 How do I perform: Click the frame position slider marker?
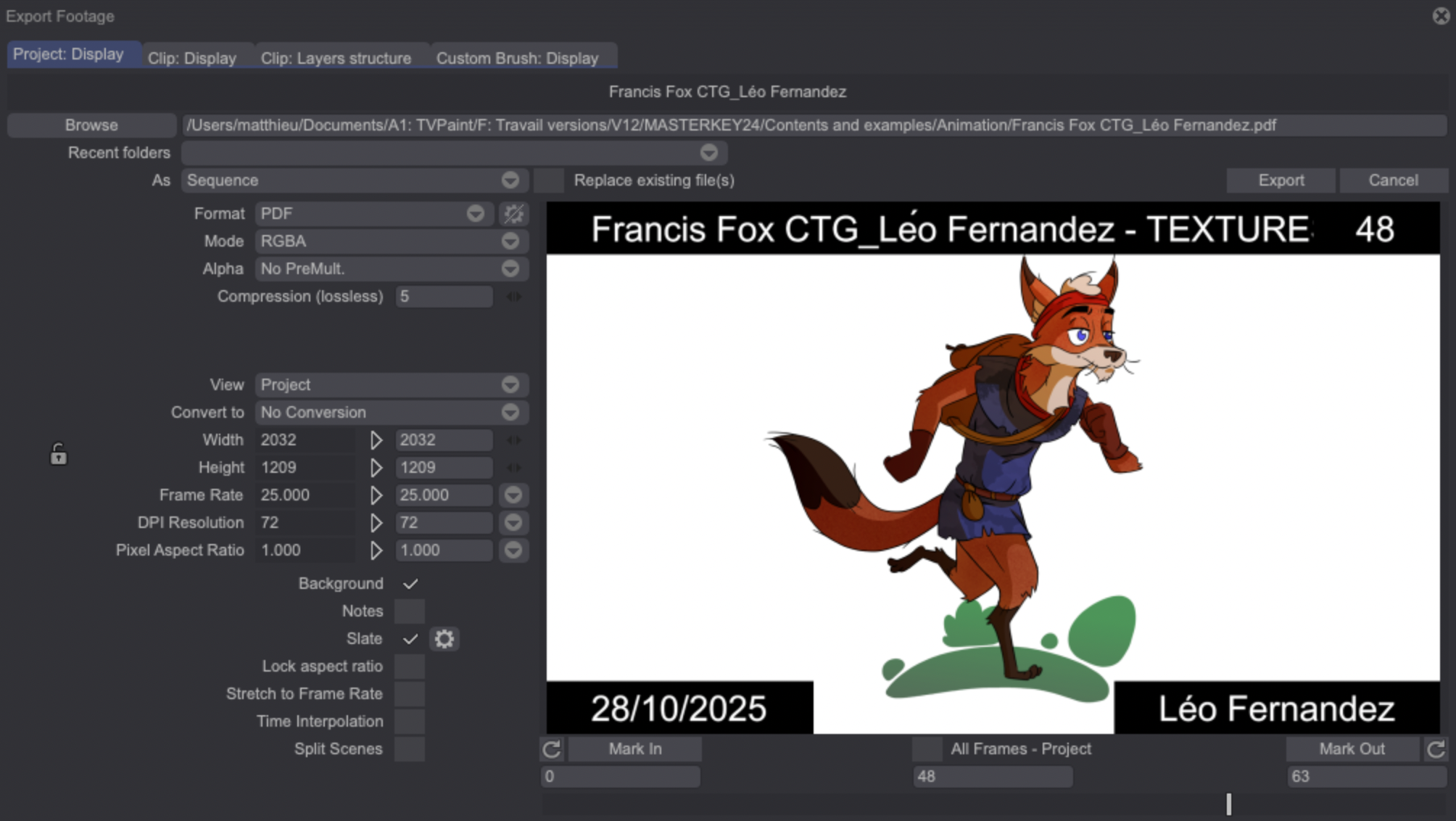[x=1228, y=804]
